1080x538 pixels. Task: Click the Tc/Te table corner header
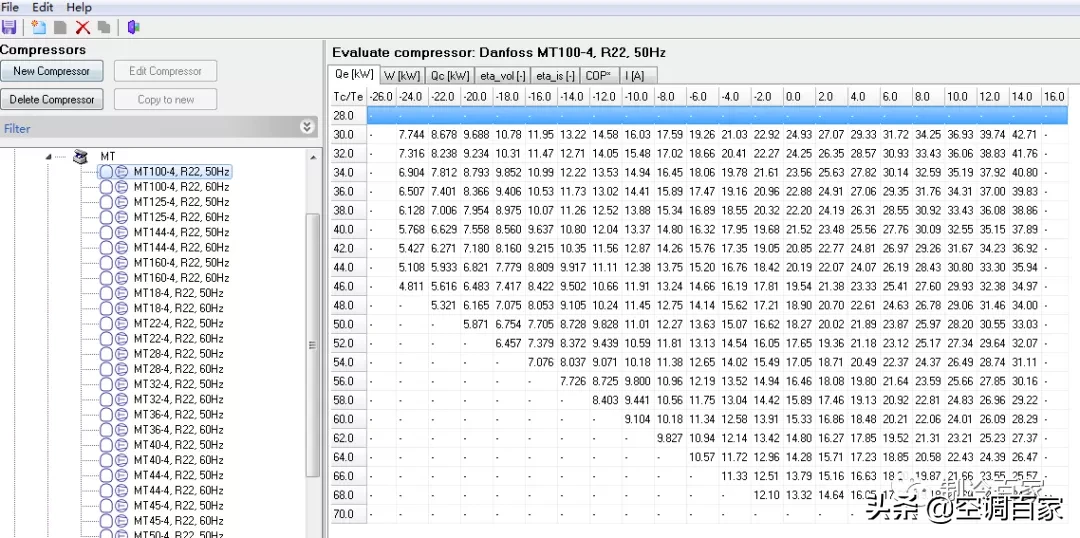coord(348,96)
